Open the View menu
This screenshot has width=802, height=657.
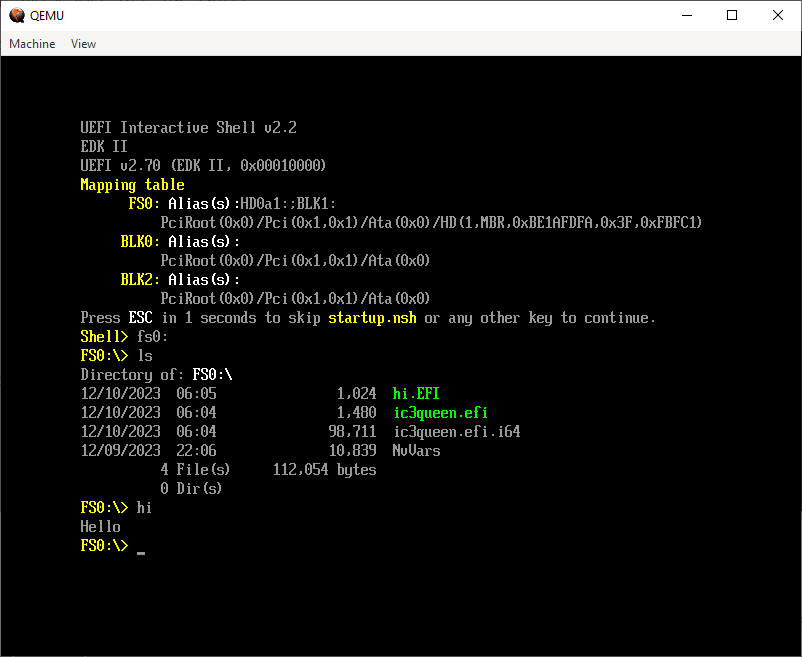(83, 43)
